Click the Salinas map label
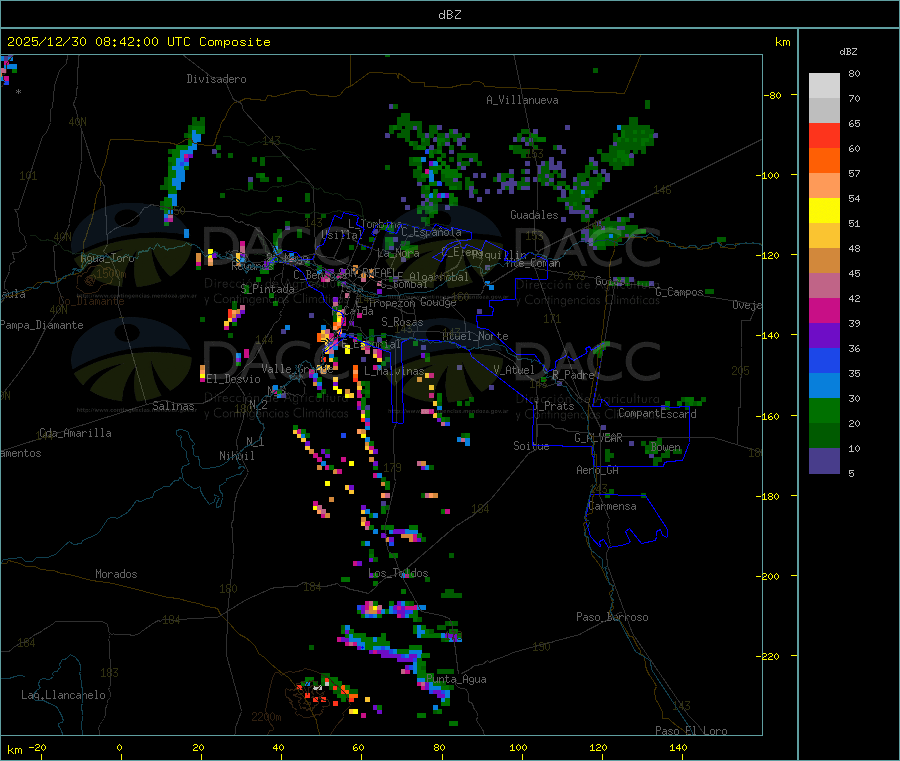Image resolution: width=900 pixels, height=761 pixels. [x=173, y=406]
